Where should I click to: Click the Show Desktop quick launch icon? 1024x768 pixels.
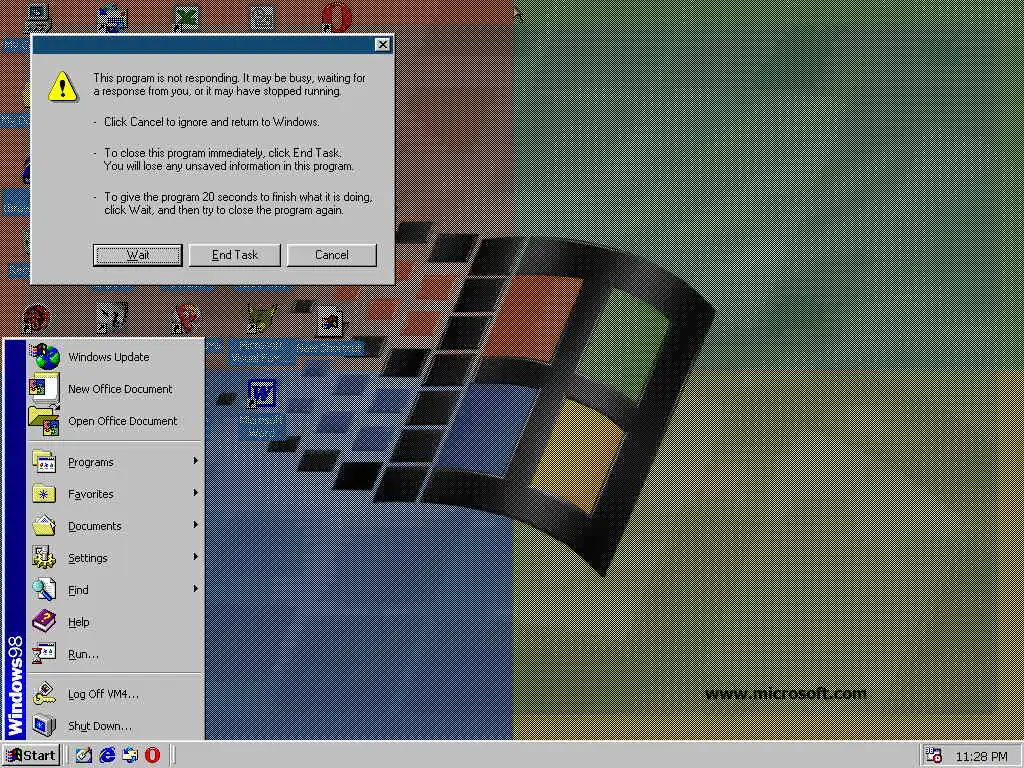coord(84,755)
